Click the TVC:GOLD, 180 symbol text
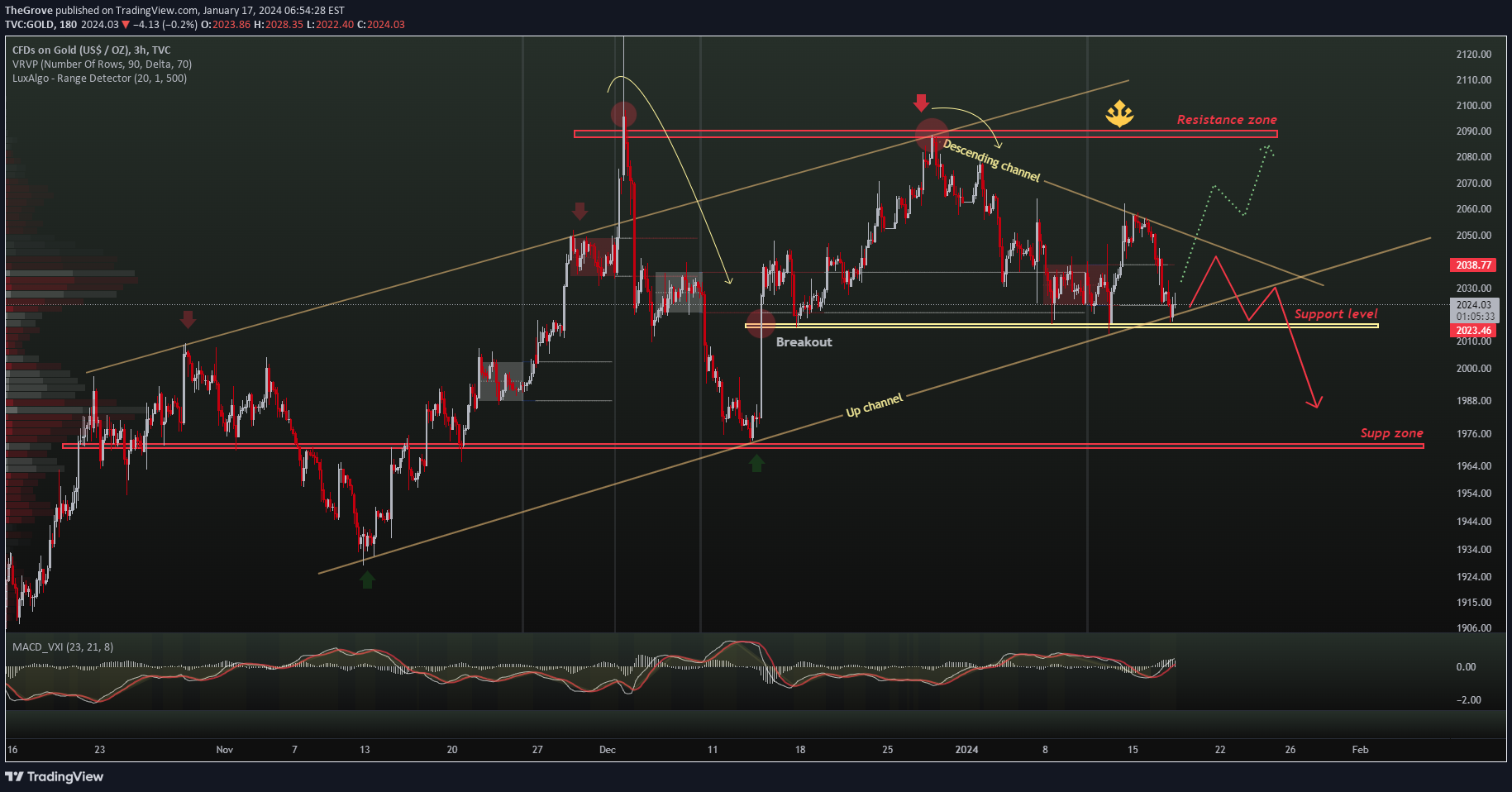The height and width of the screenshot is (792, 1512). pyautogui.click(x=41, y=25)
